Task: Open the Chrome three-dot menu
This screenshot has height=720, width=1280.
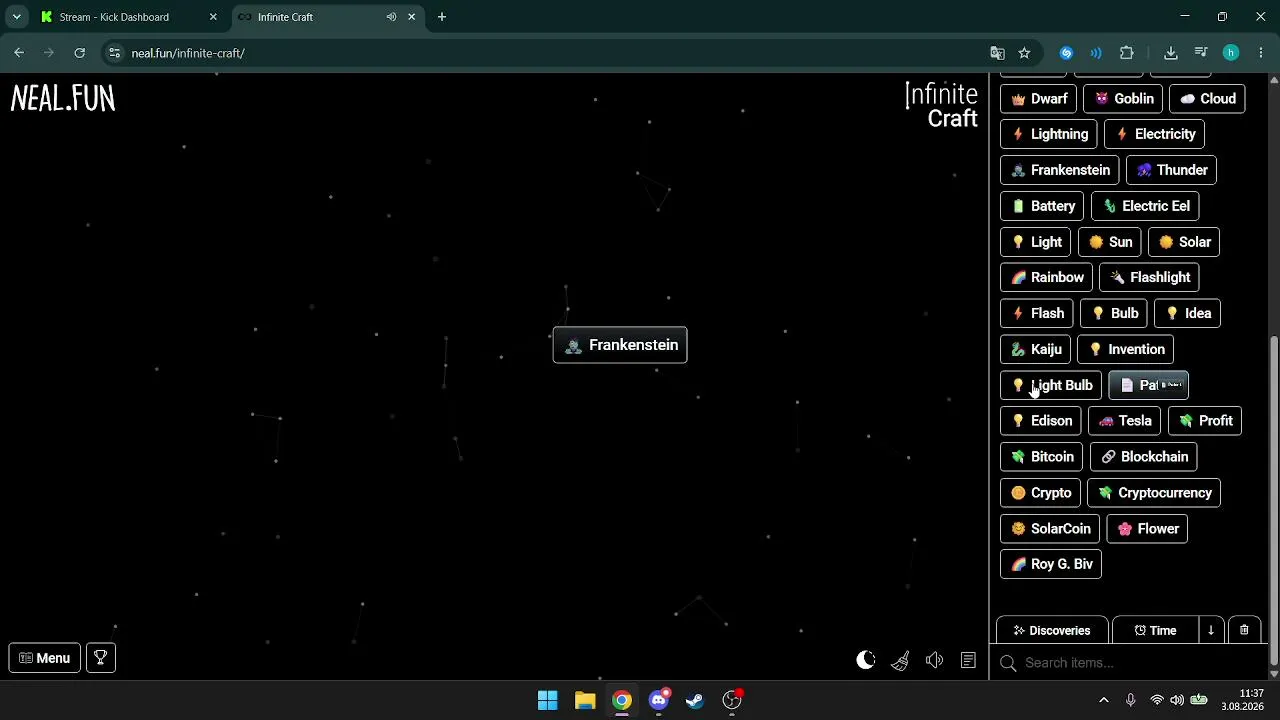Action: click(x=1260, y=53)
